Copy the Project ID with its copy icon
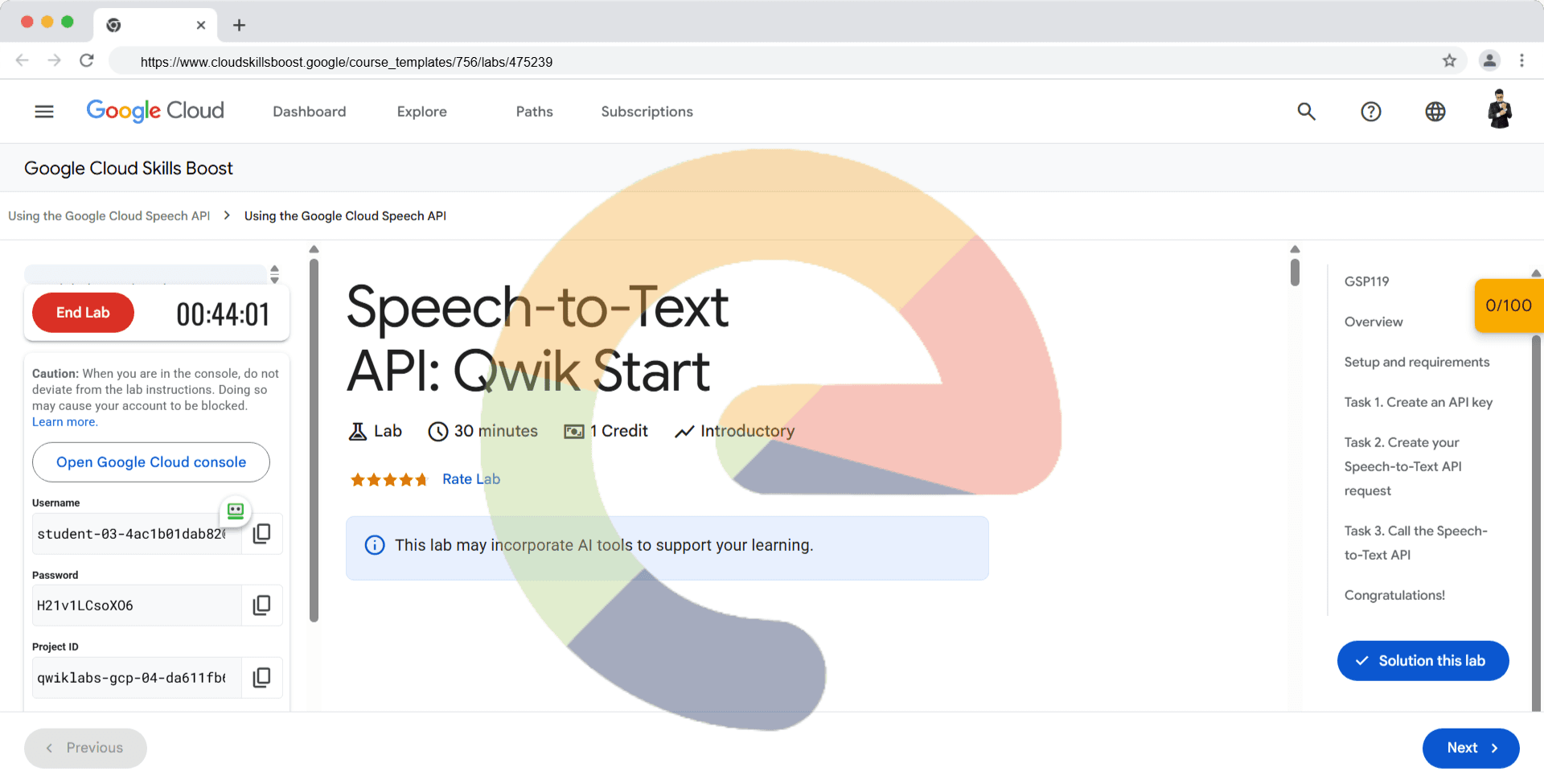Screen dimensions: 1544x784 262,678
